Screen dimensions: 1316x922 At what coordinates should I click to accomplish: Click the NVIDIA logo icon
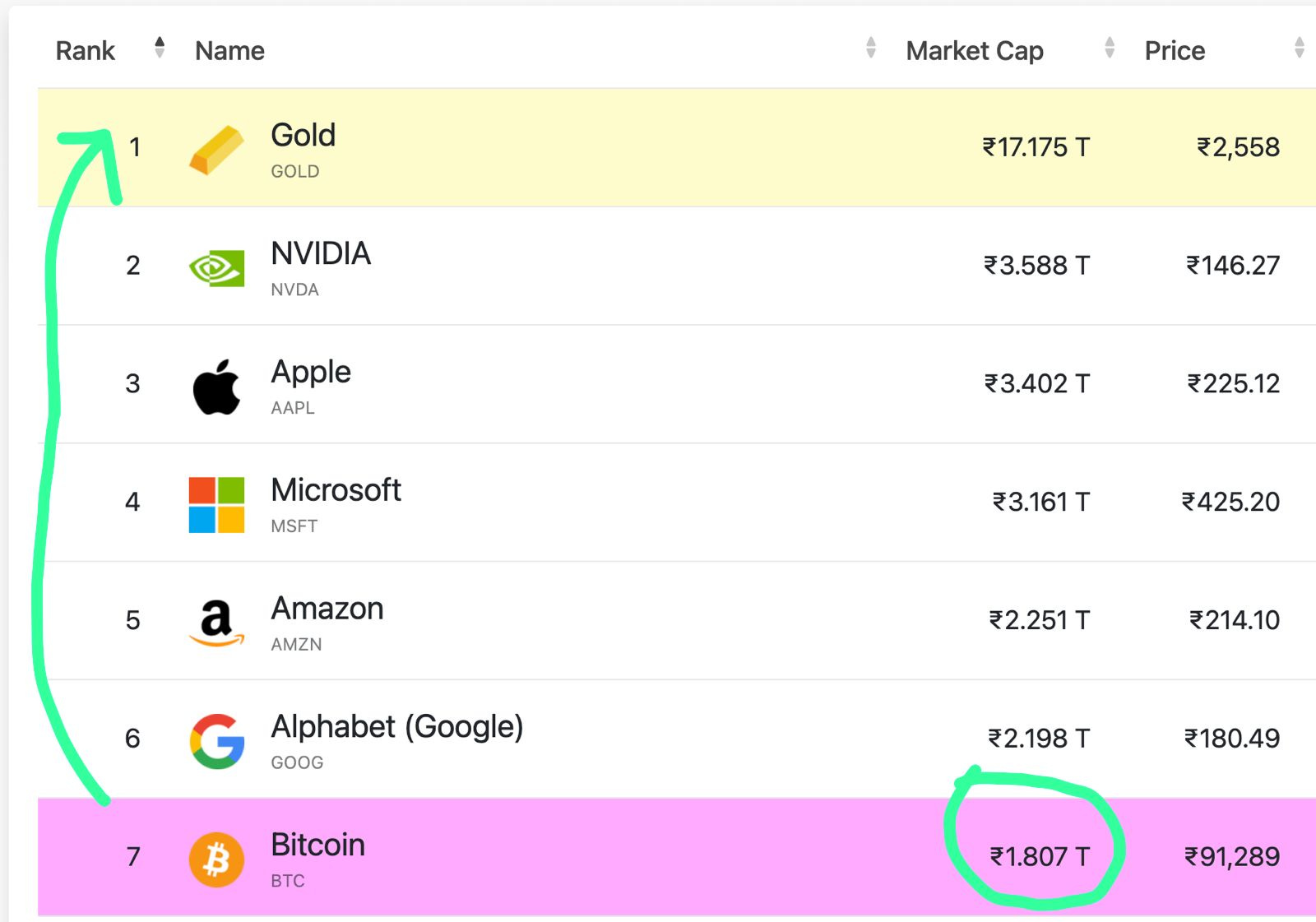[x=216, y=268]
